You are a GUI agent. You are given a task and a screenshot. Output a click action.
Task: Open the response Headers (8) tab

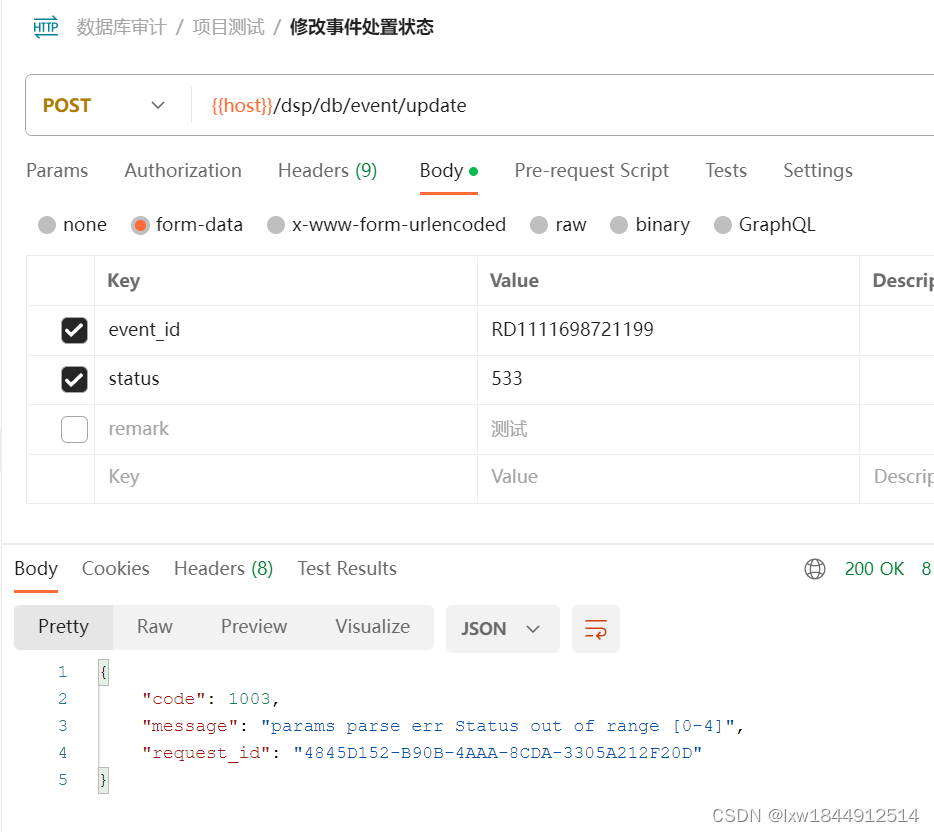(x=223, y=569)
